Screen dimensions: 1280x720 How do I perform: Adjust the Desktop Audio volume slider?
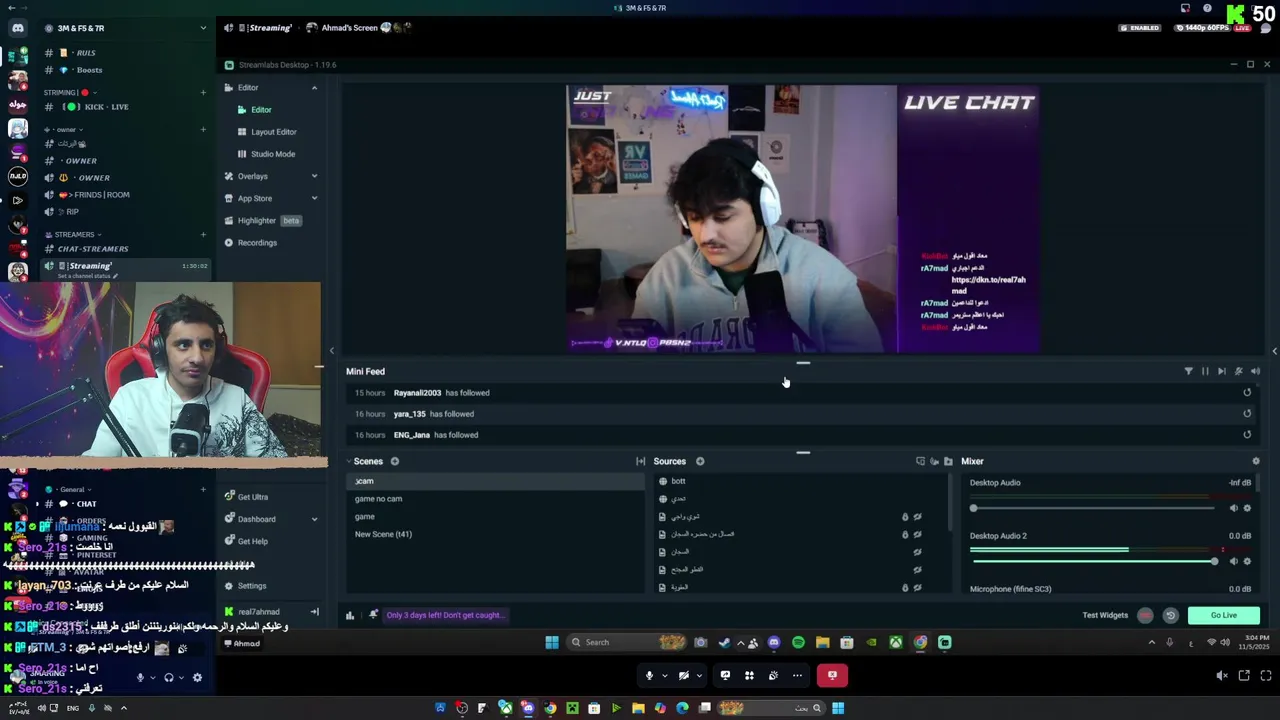pyautogui.click(x=1094, y=508)
